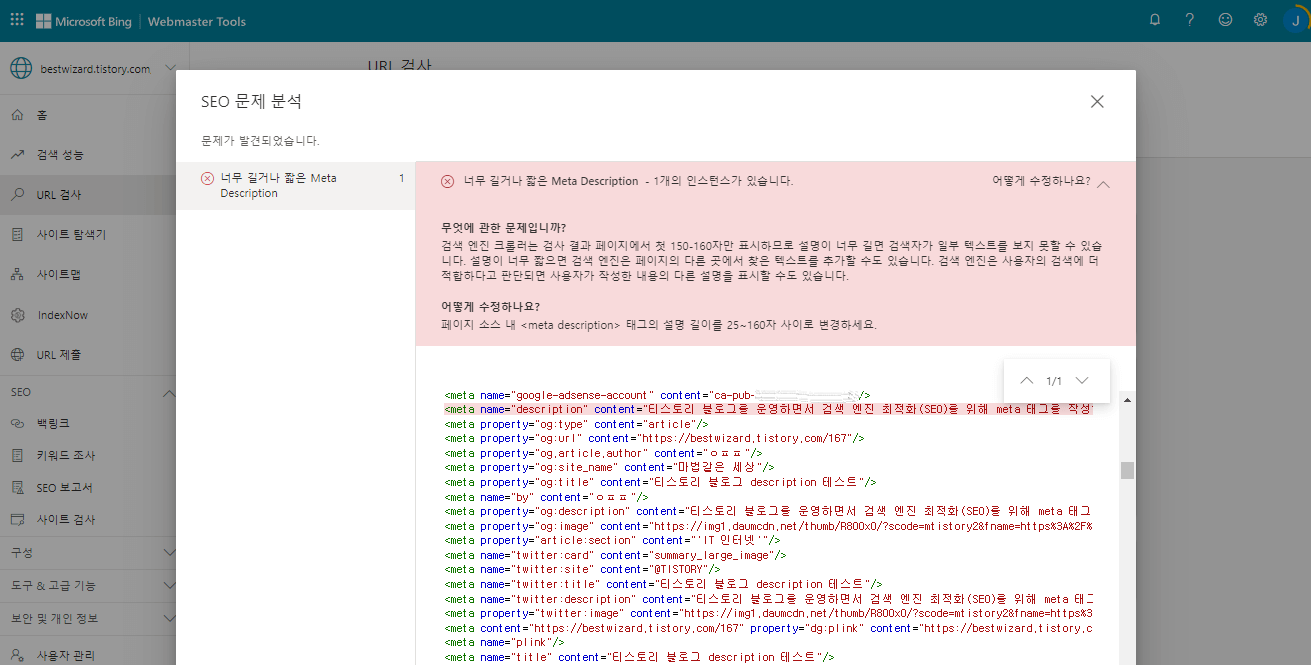Click the next instance arrow beside 1/1
The width and height of the screenshot is (1311, 665).
pyautogui.click(x=1083, y=380)
